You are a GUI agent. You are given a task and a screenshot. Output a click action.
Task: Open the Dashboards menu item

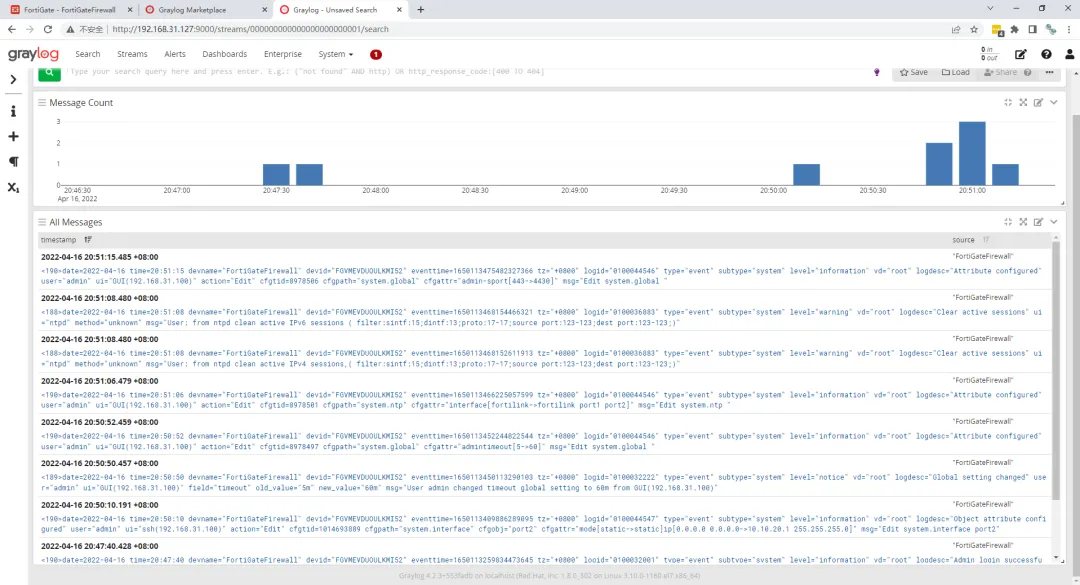point(225,54)
